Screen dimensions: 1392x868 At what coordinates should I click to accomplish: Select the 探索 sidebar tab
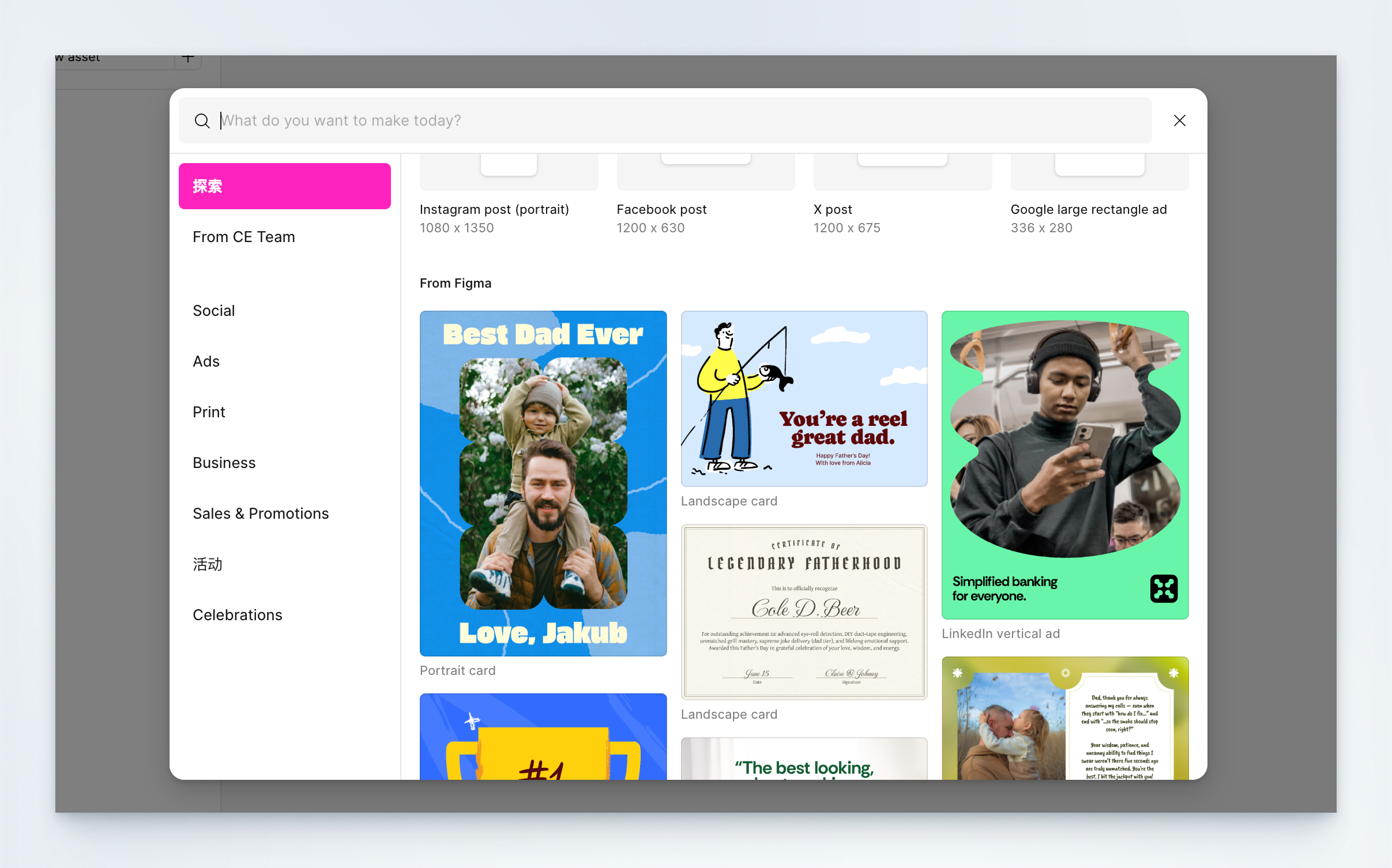tap(284, 186)
